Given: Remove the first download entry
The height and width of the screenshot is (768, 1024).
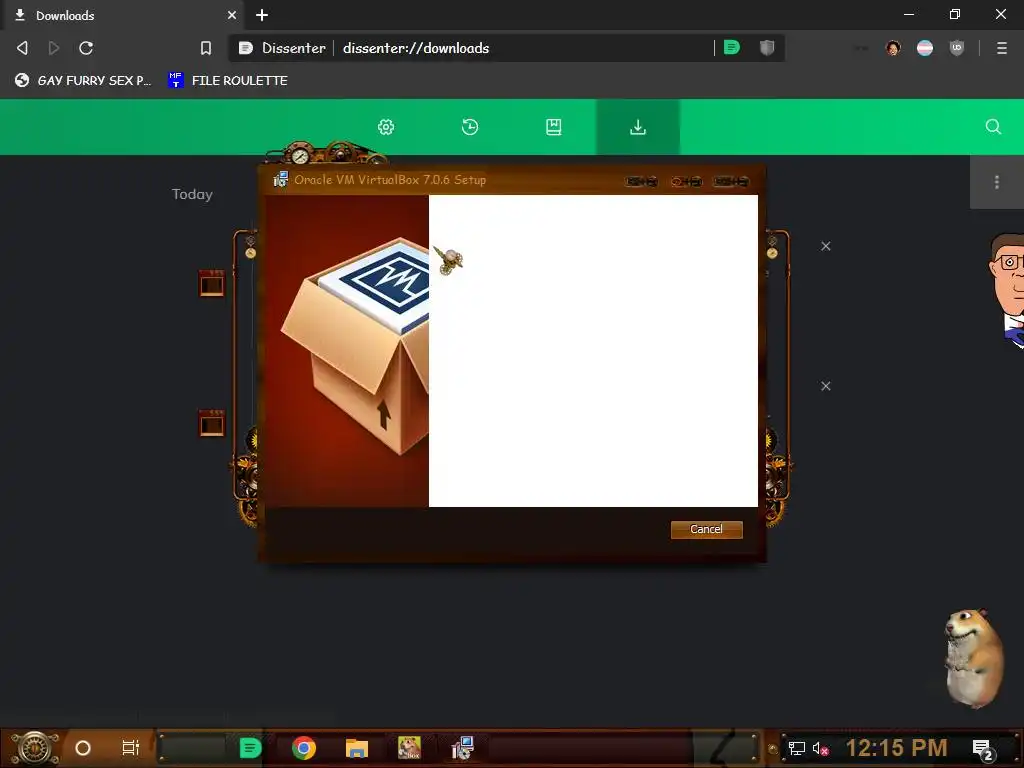Looking at the screenshot, I should coord(825,246).
